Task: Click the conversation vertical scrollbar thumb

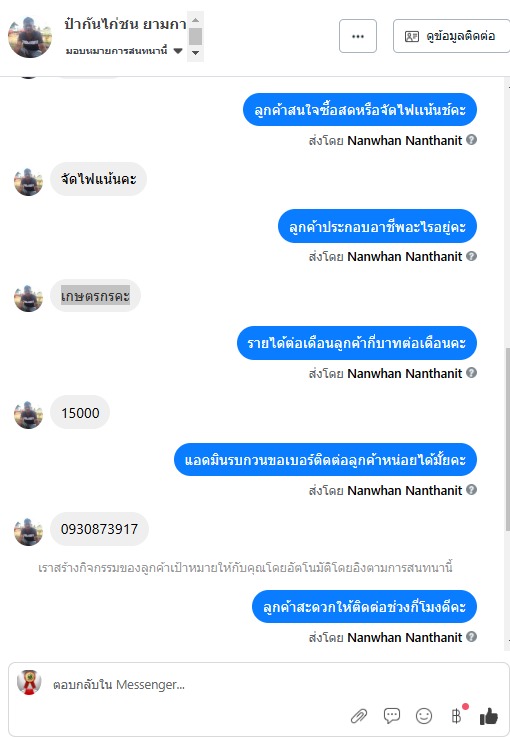Action: point(508,439)
